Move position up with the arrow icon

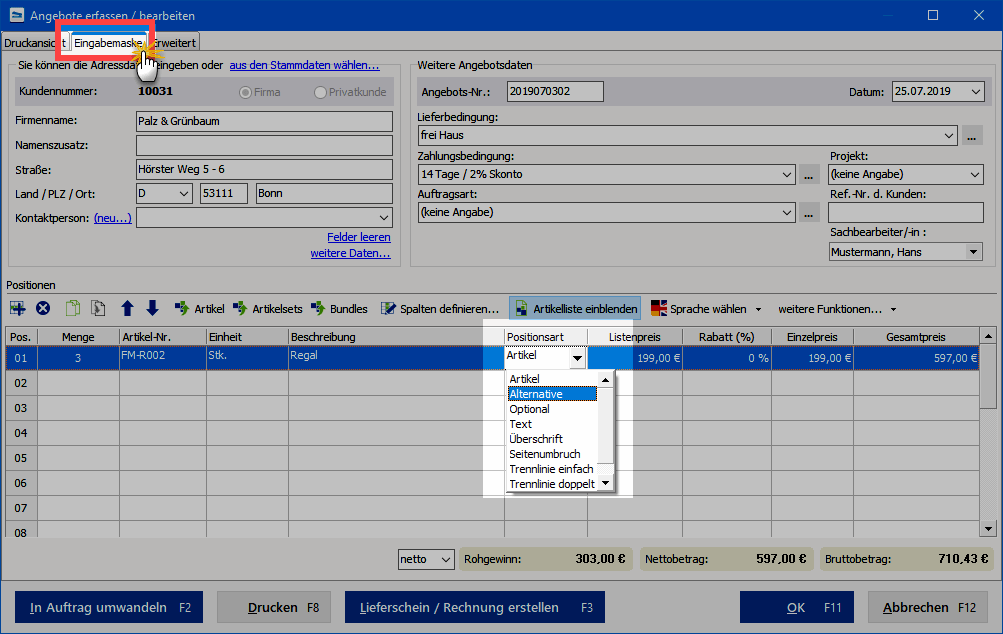coord(127,309)
